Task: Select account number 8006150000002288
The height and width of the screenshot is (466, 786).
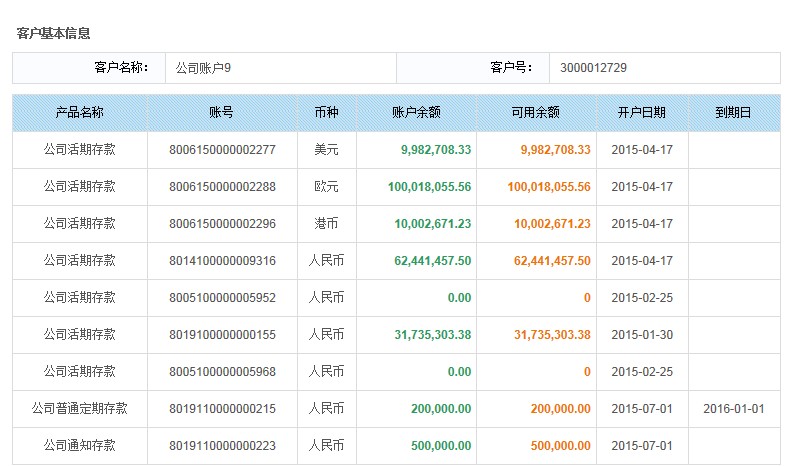Action: tap(222, 187)
